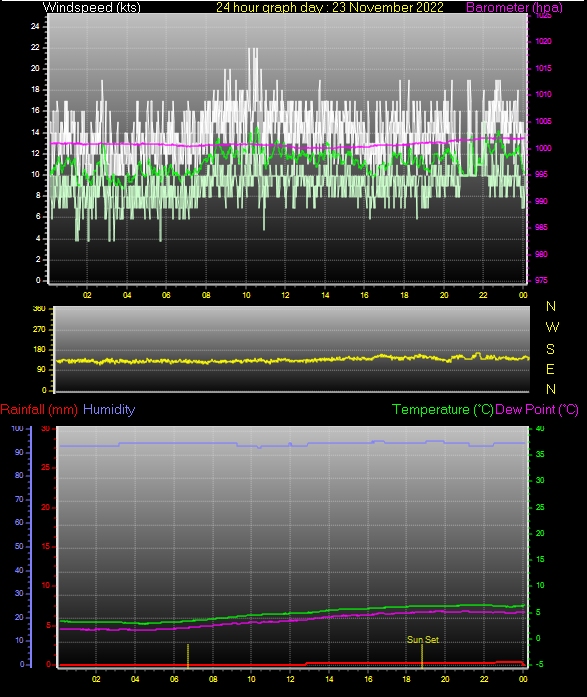The height and width of the screenshot is (697, 587).
Task: Click the S wind direction label
Action: [x=551, y=349]
